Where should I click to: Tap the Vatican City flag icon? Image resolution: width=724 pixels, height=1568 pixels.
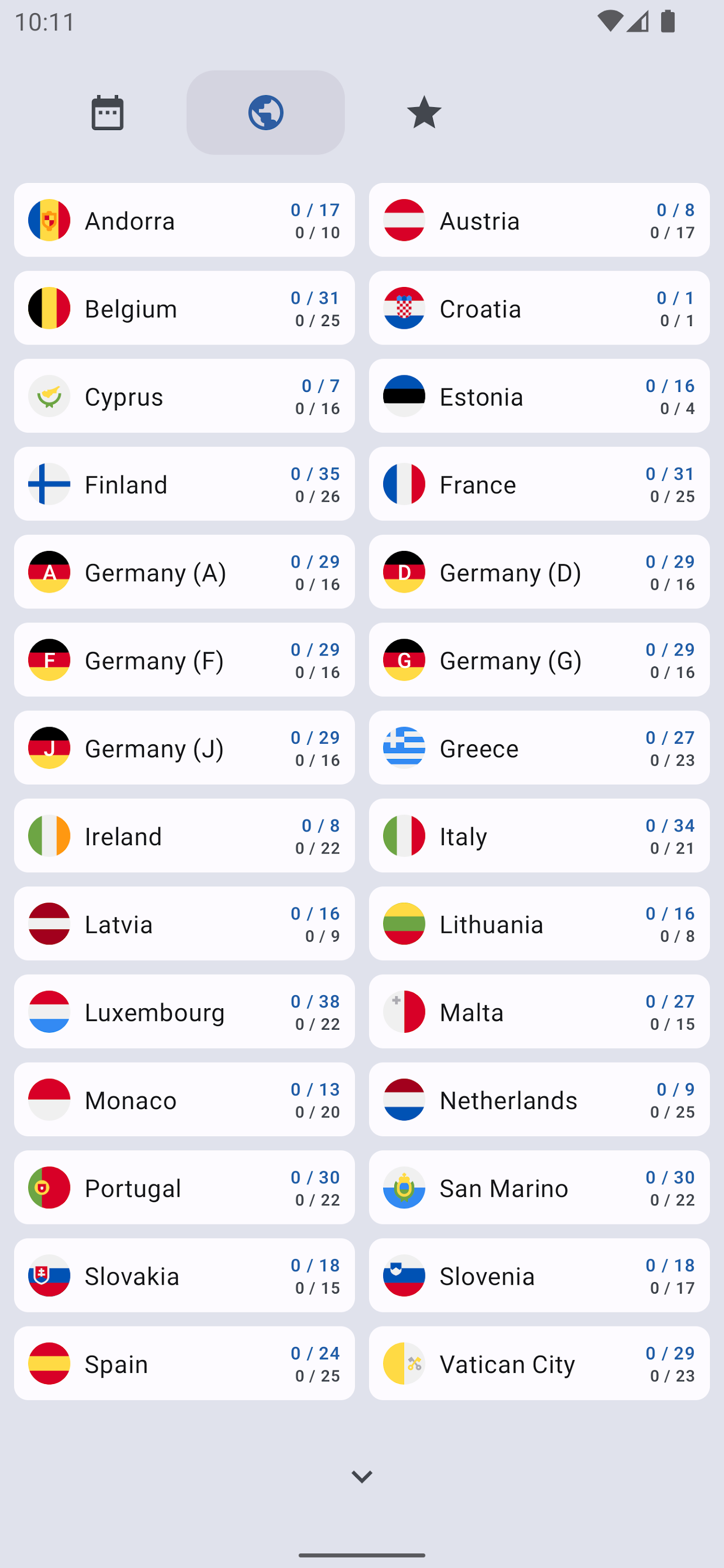point(404,1364)
